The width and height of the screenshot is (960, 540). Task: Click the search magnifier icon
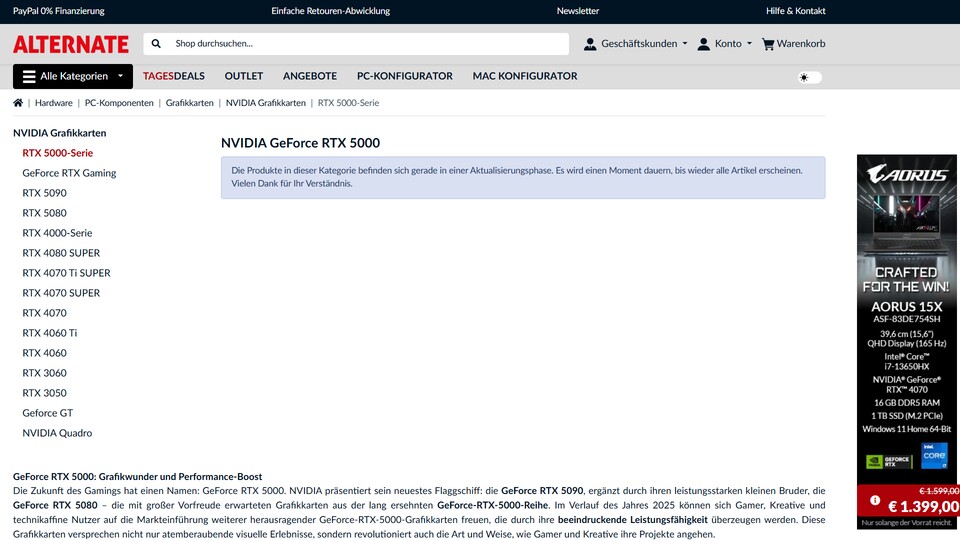(156, 44)
